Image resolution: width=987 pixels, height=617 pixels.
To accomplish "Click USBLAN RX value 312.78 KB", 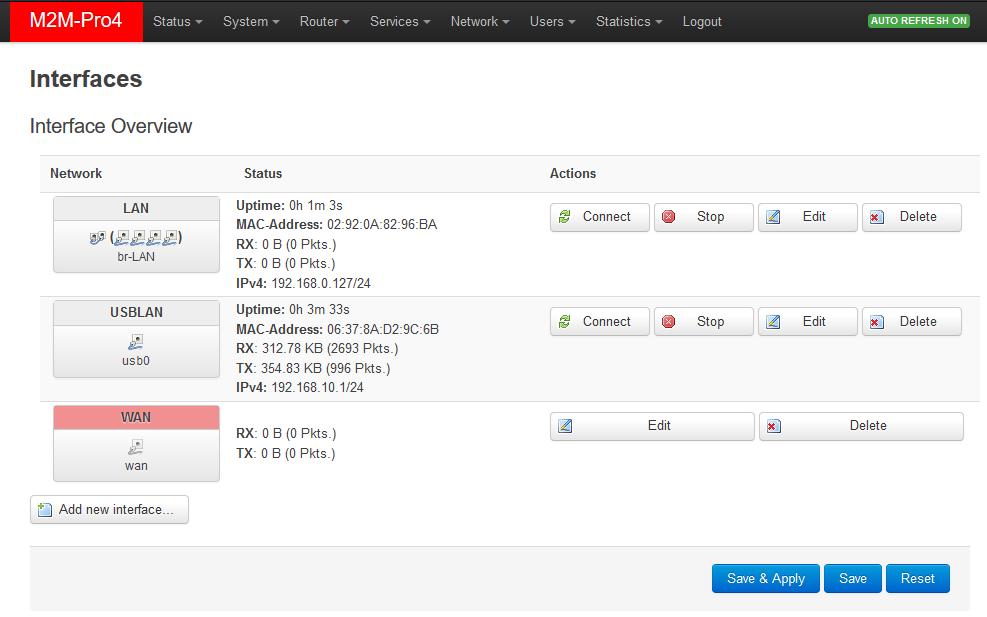I will [x=292, y=348].
